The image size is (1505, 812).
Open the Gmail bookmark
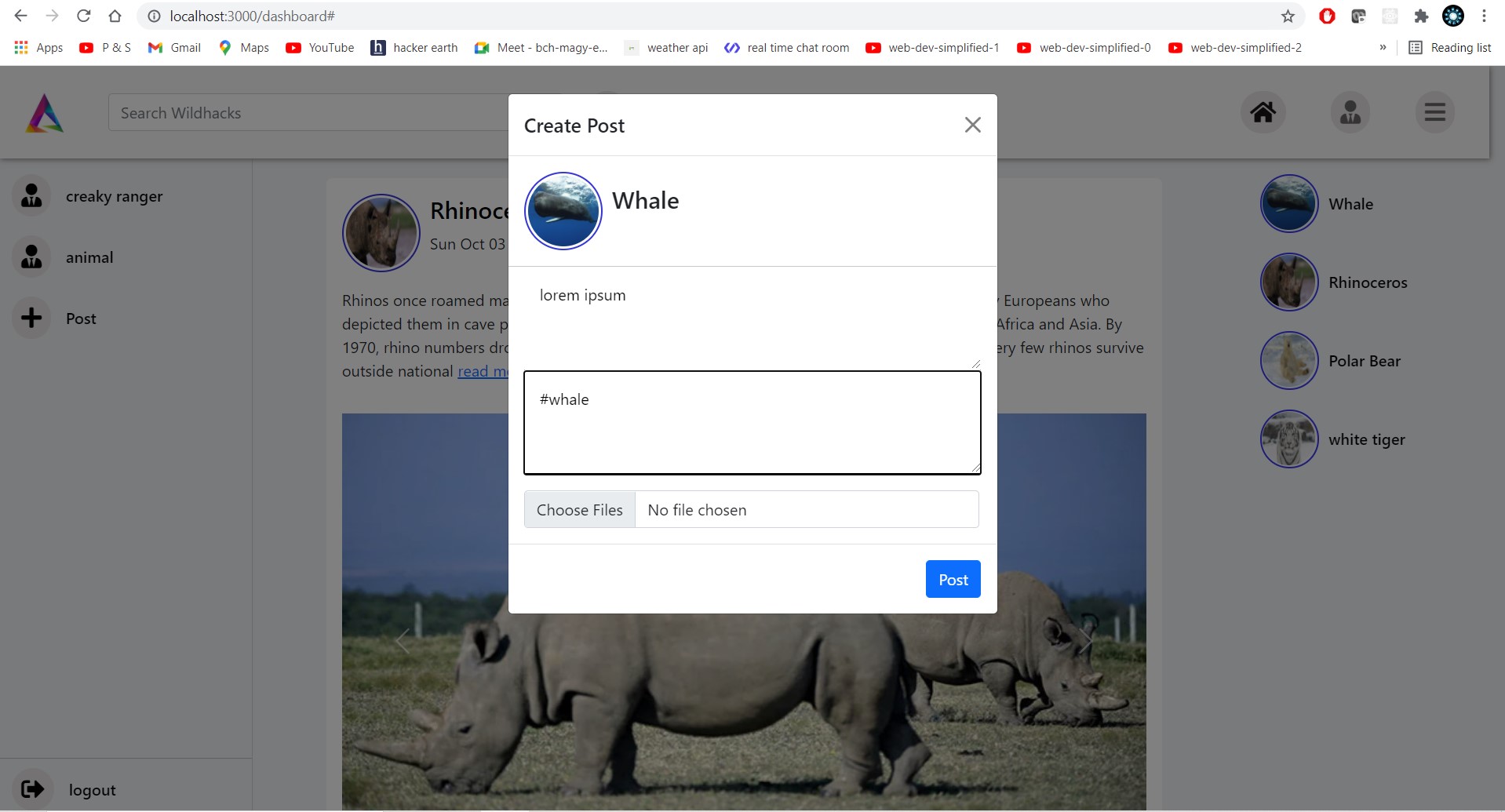click(174, 48)
